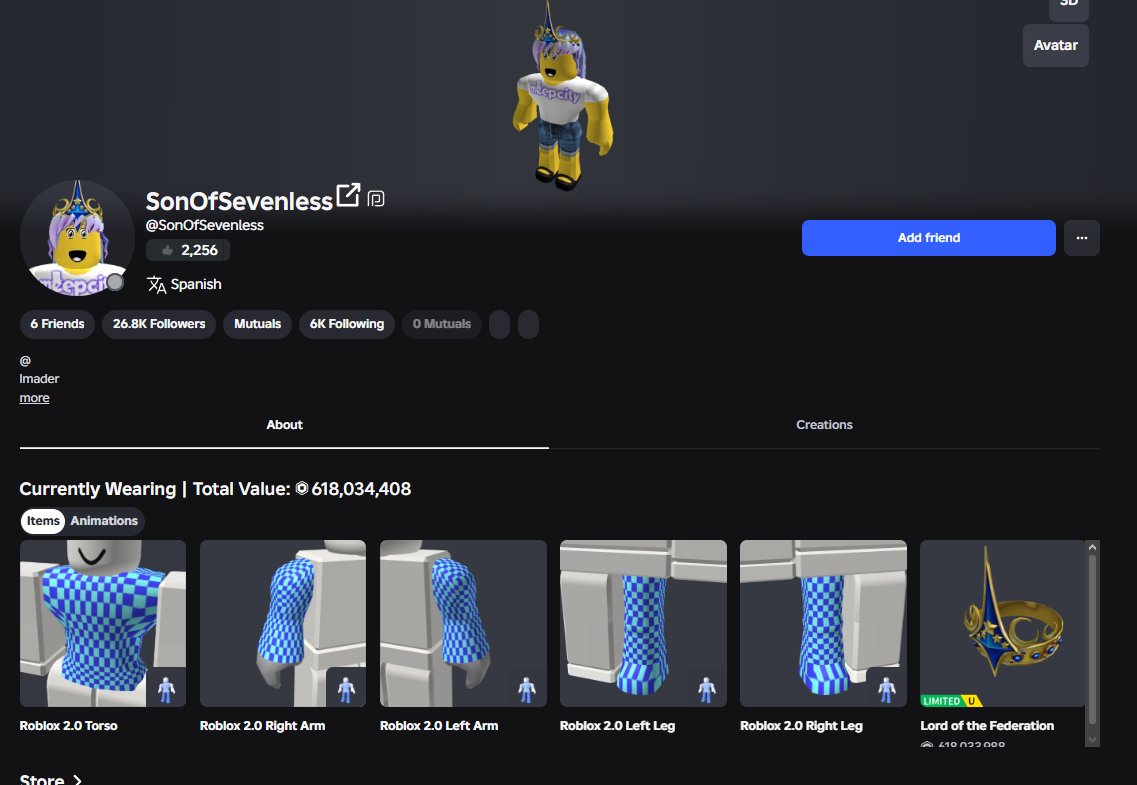Open the Store section chevron

tap(78, 780)
